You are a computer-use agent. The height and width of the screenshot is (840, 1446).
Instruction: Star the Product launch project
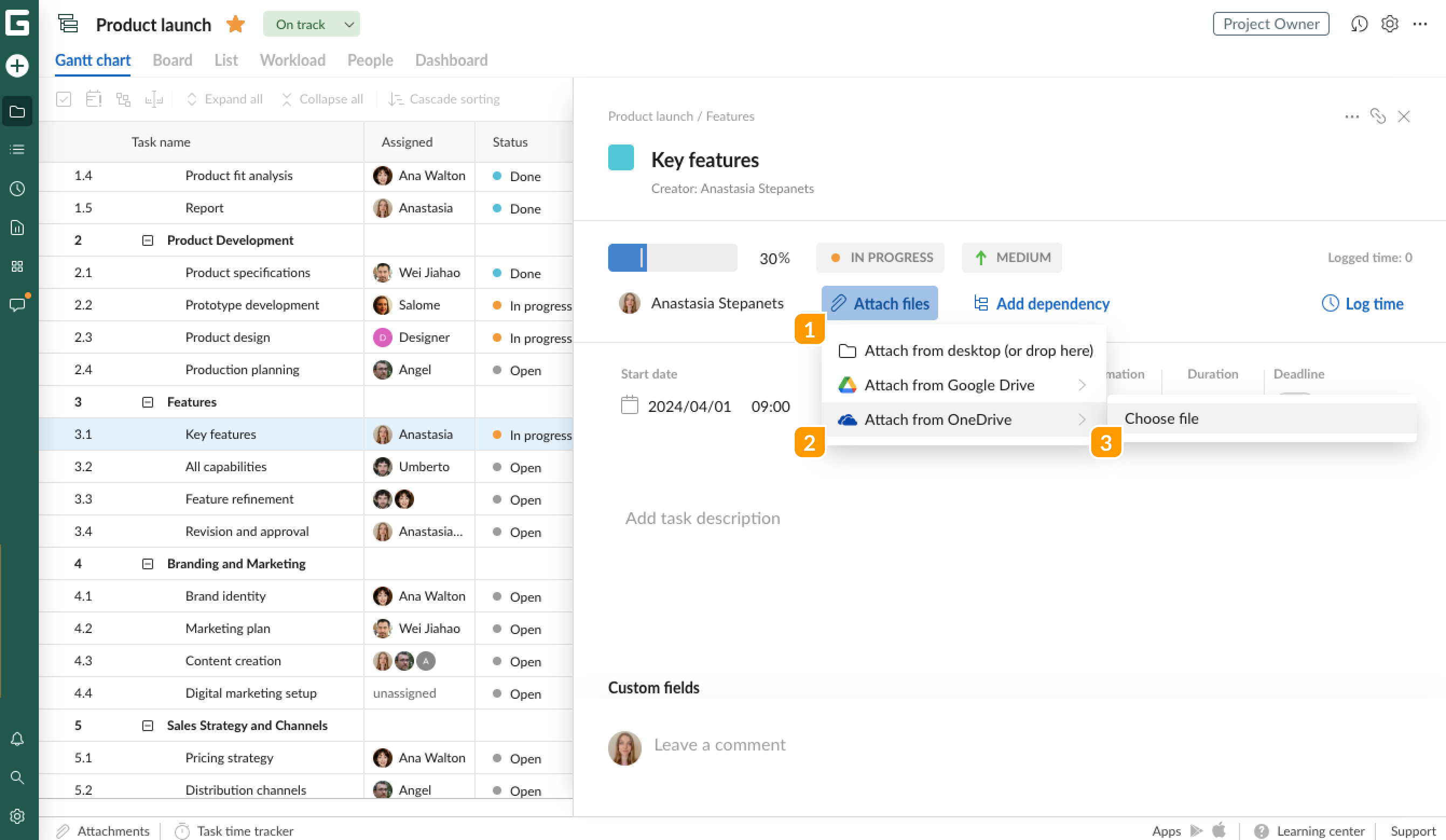point(235,24)
